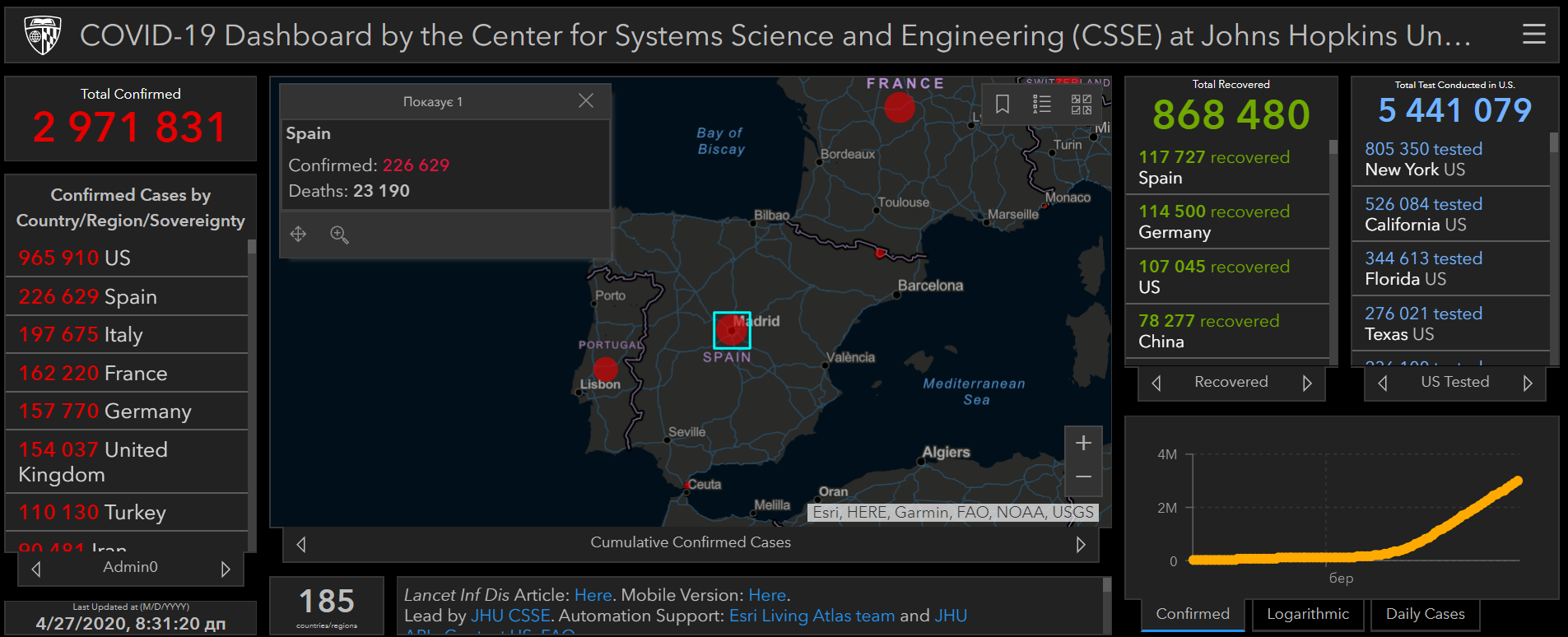The height and width of the screenshot is (637, 1568).
Task: Click the 114 500 recovered Germany row
Action: (x=1226, y=221)
